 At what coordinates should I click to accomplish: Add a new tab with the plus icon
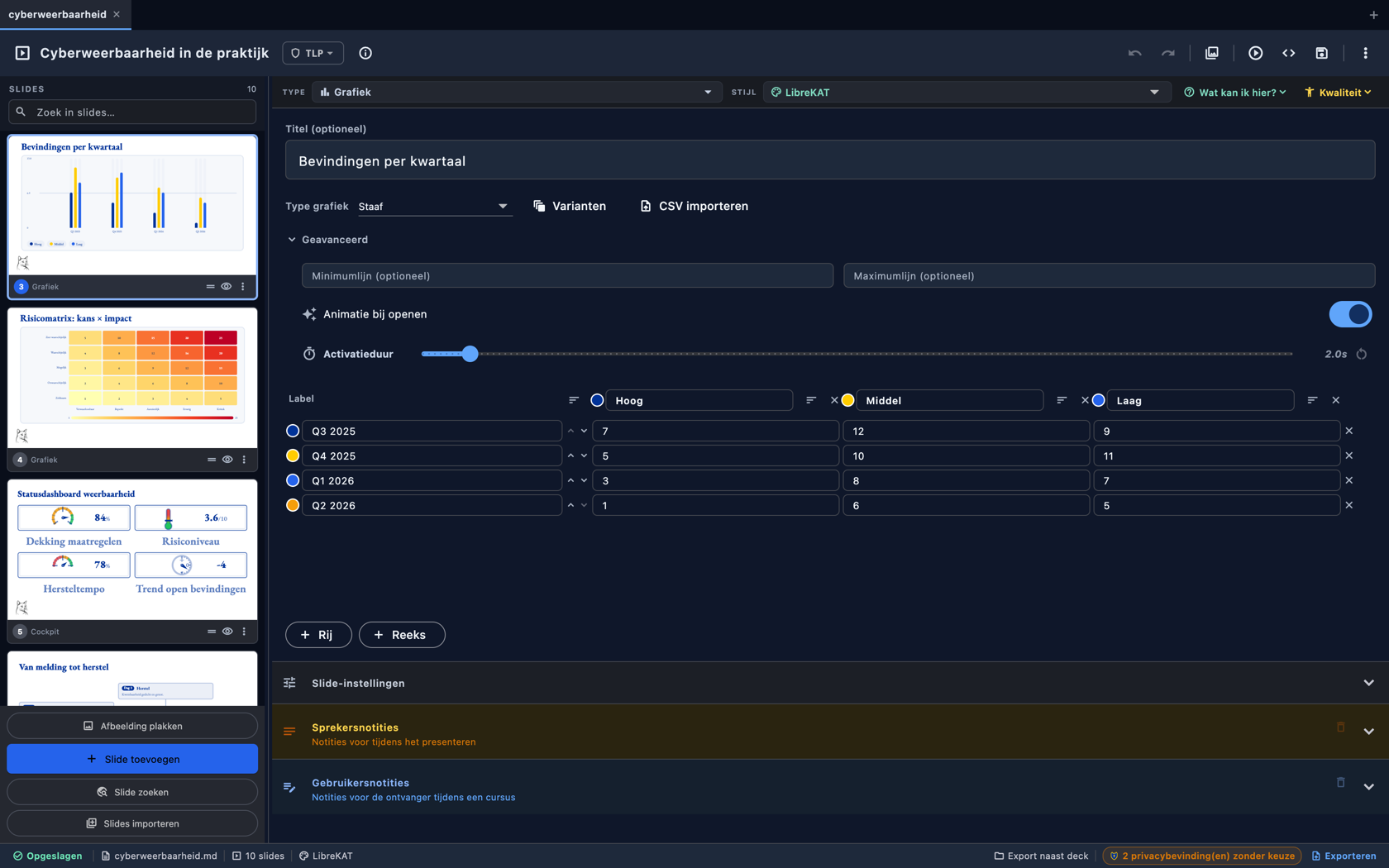click(x=1373, y=15)
